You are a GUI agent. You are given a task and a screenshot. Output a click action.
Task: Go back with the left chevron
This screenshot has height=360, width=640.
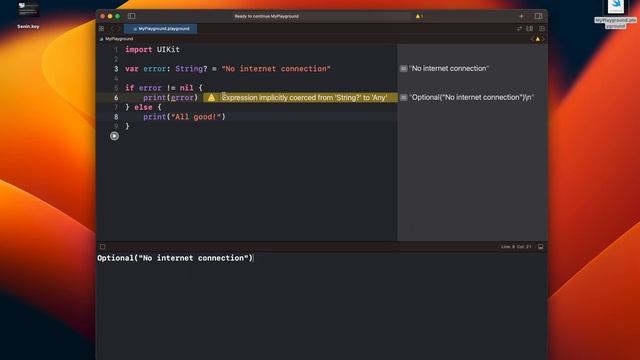click(x=111, y=29)
